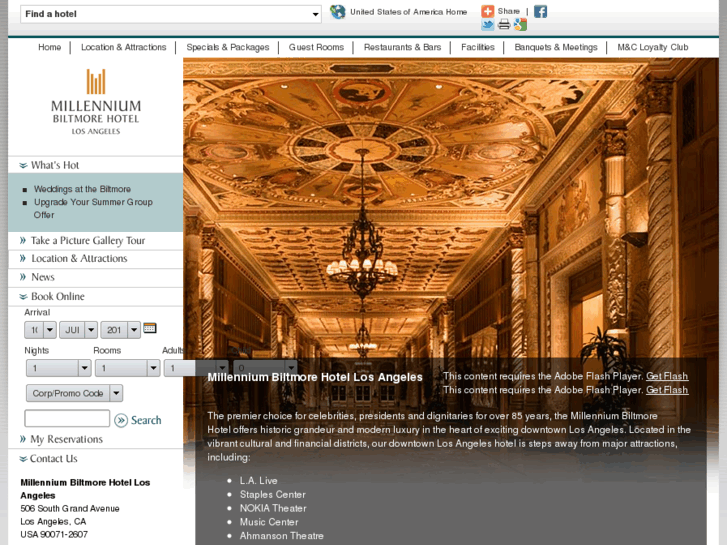The width and height of the screenshot is (727, 545).
Task: Open the Find a hotel dropdown
Action: 171,14
